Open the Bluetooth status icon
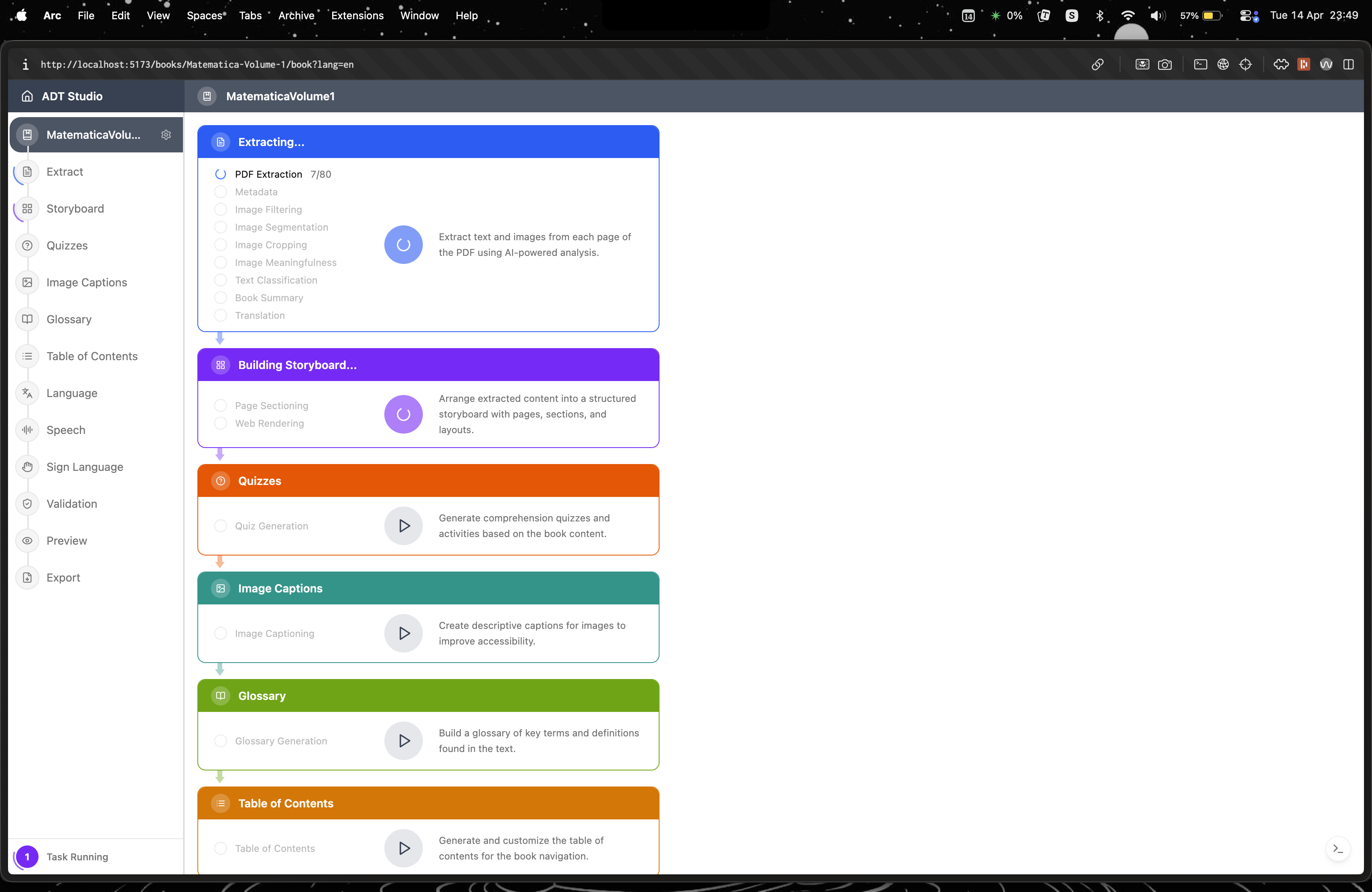1372x892 pixels. tap(1100, 16)
